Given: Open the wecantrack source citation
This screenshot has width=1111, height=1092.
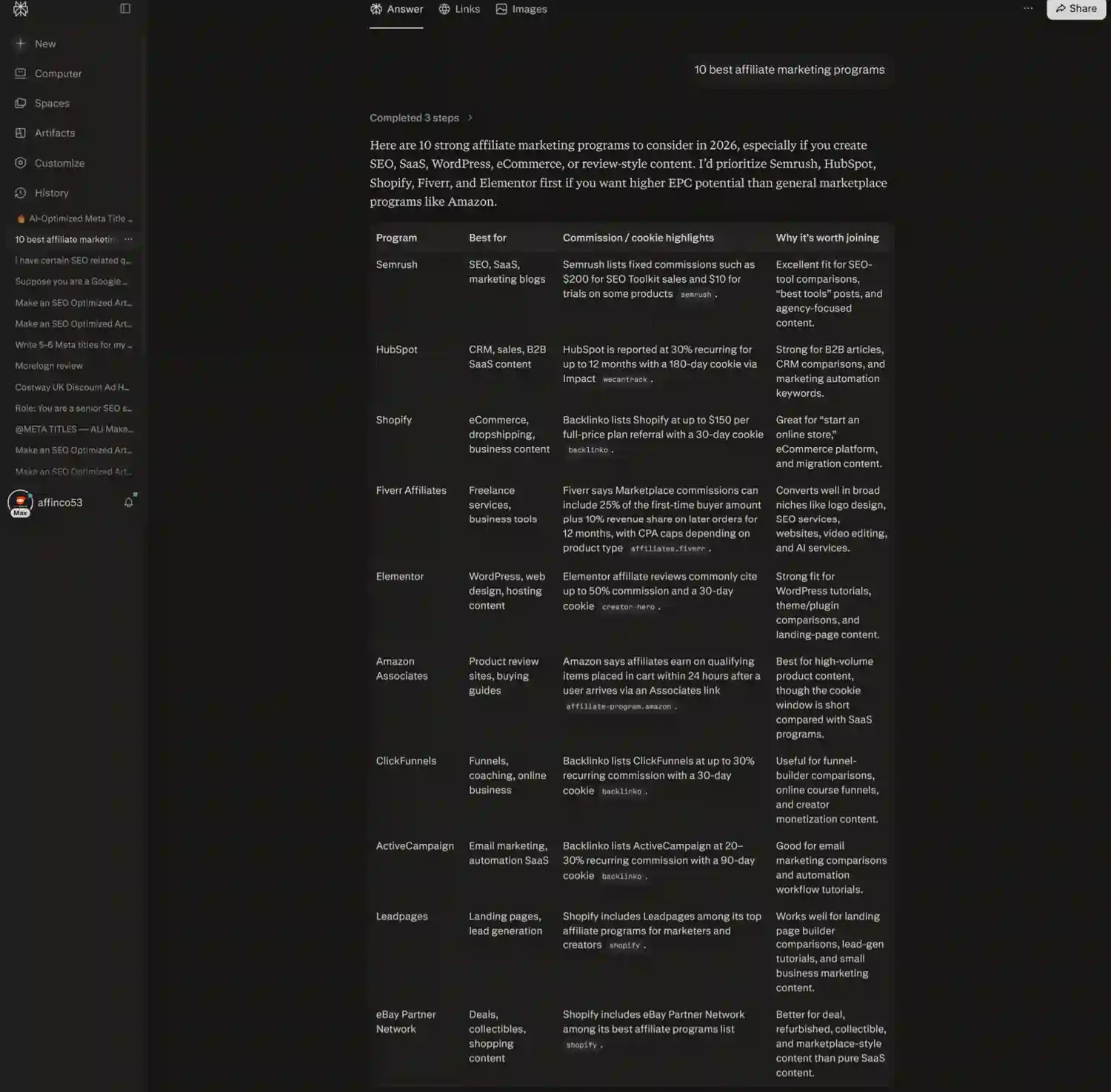Looking at the screenshot, I should (x=624, y=380).
